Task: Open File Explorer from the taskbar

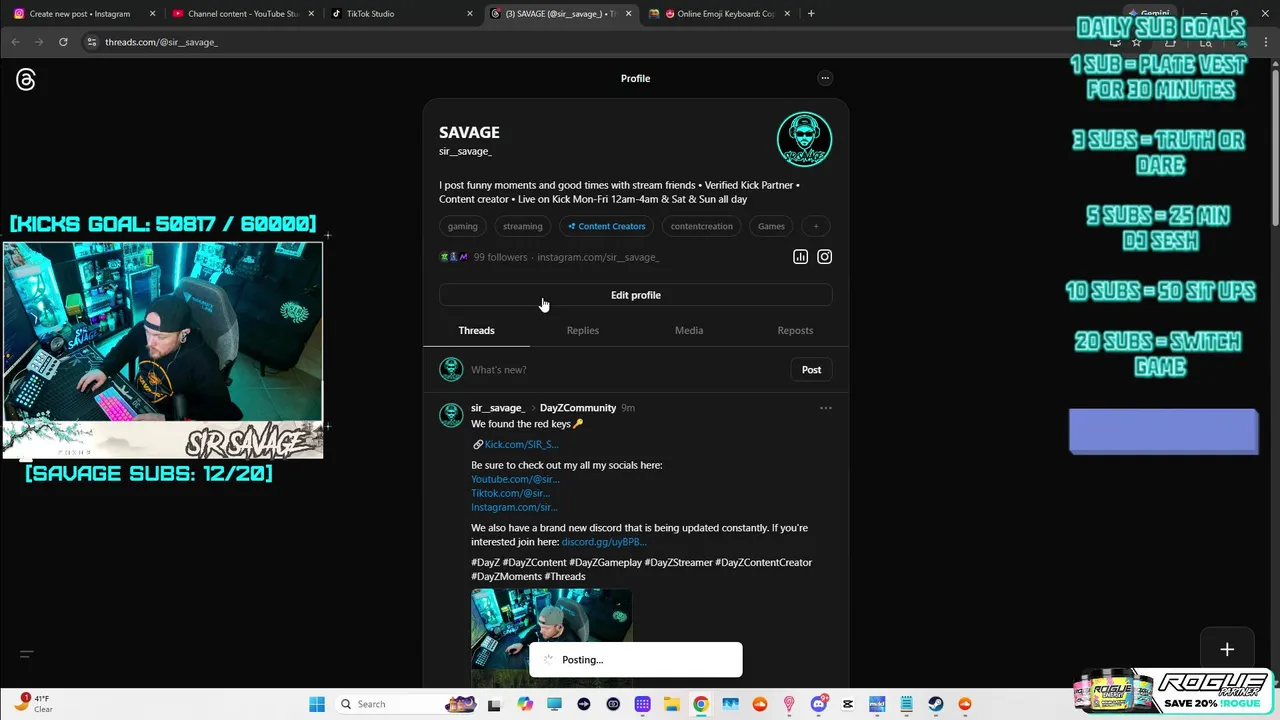Action: click(672, 704)
